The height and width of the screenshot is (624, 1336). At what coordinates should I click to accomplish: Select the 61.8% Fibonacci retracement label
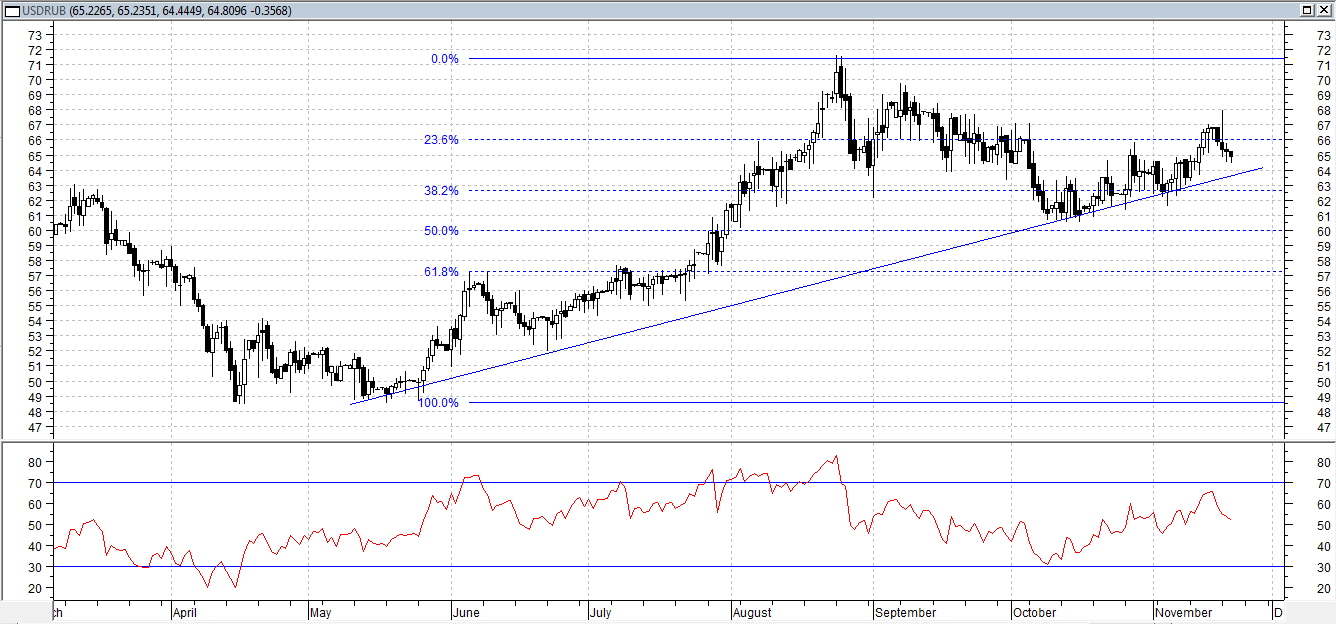[x=441, y=272]
